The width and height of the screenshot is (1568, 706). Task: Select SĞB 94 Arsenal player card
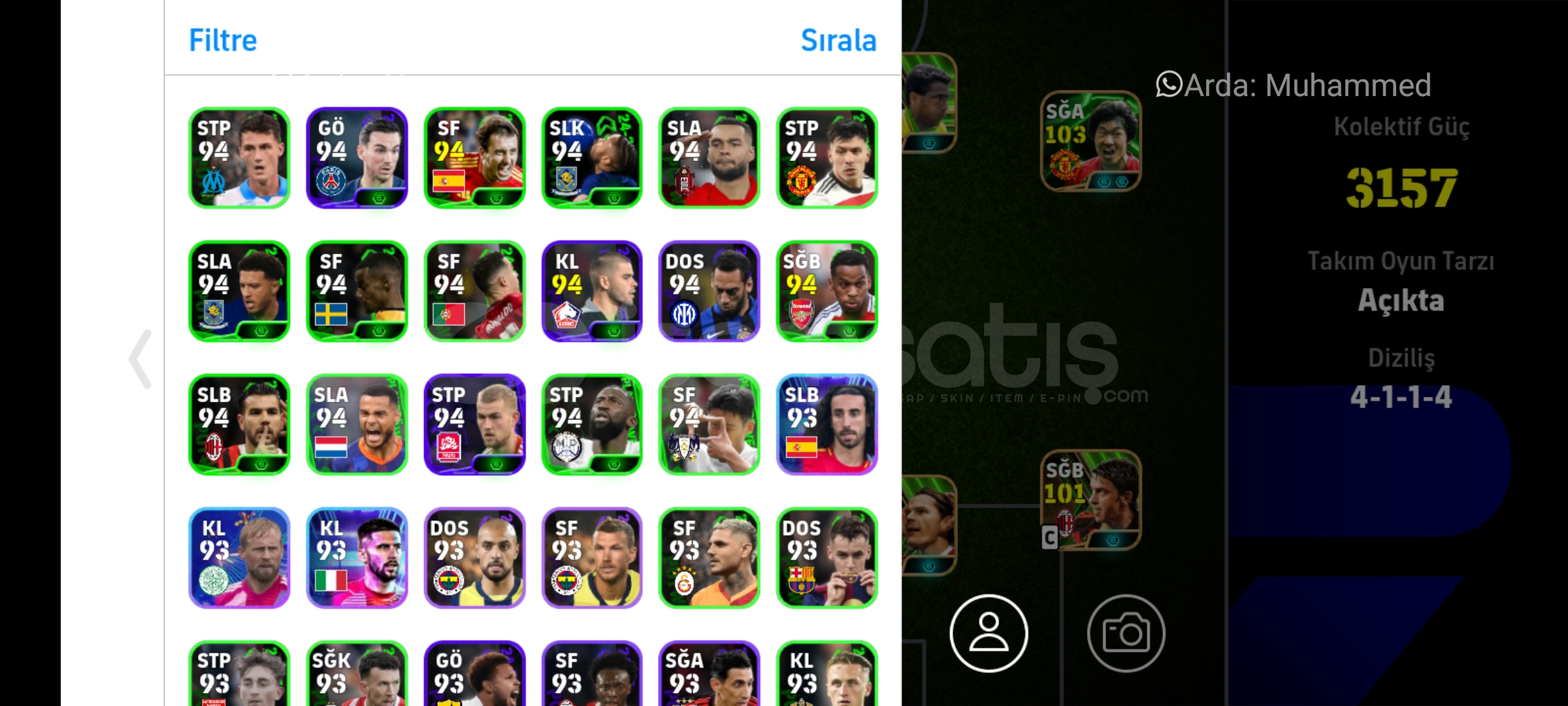coord(827,292)
